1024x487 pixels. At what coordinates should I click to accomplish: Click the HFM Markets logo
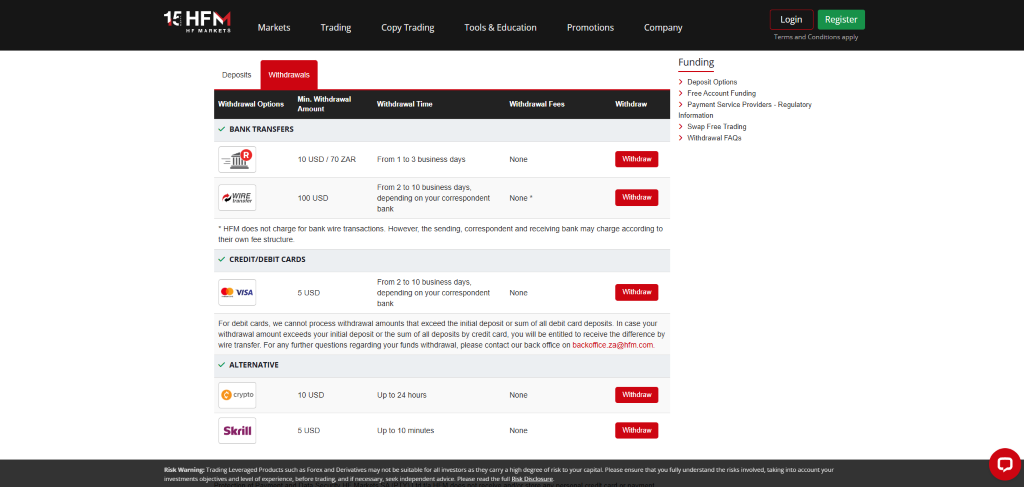(x=197, y=22)
